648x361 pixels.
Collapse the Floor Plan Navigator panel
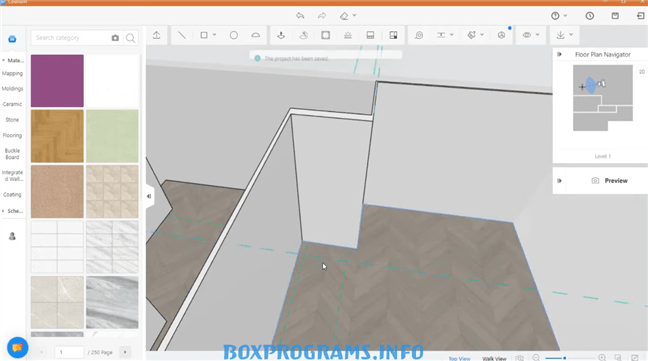click(x=560, y=54)
